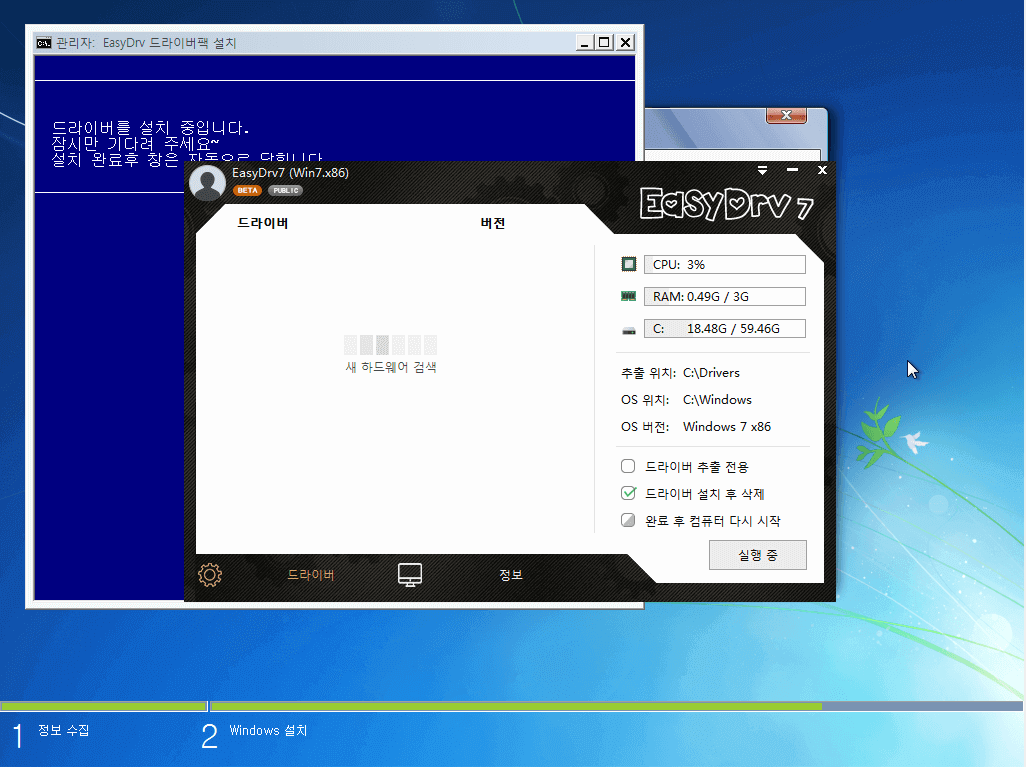Open the EasyDrv7 title bar dropdown arrow
This screenshot has height=767, width=1026.
click(762, 170)
